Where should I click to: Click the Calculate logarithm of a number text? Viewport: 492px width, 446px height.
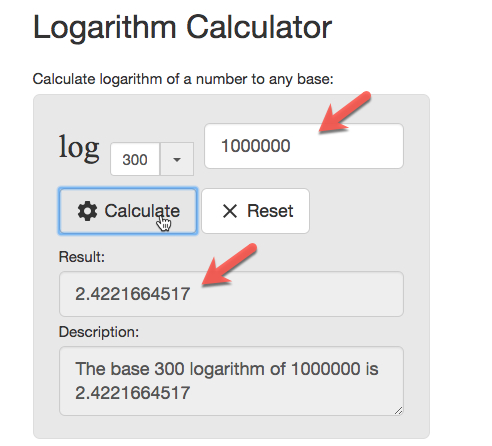(x=183, y=79)
